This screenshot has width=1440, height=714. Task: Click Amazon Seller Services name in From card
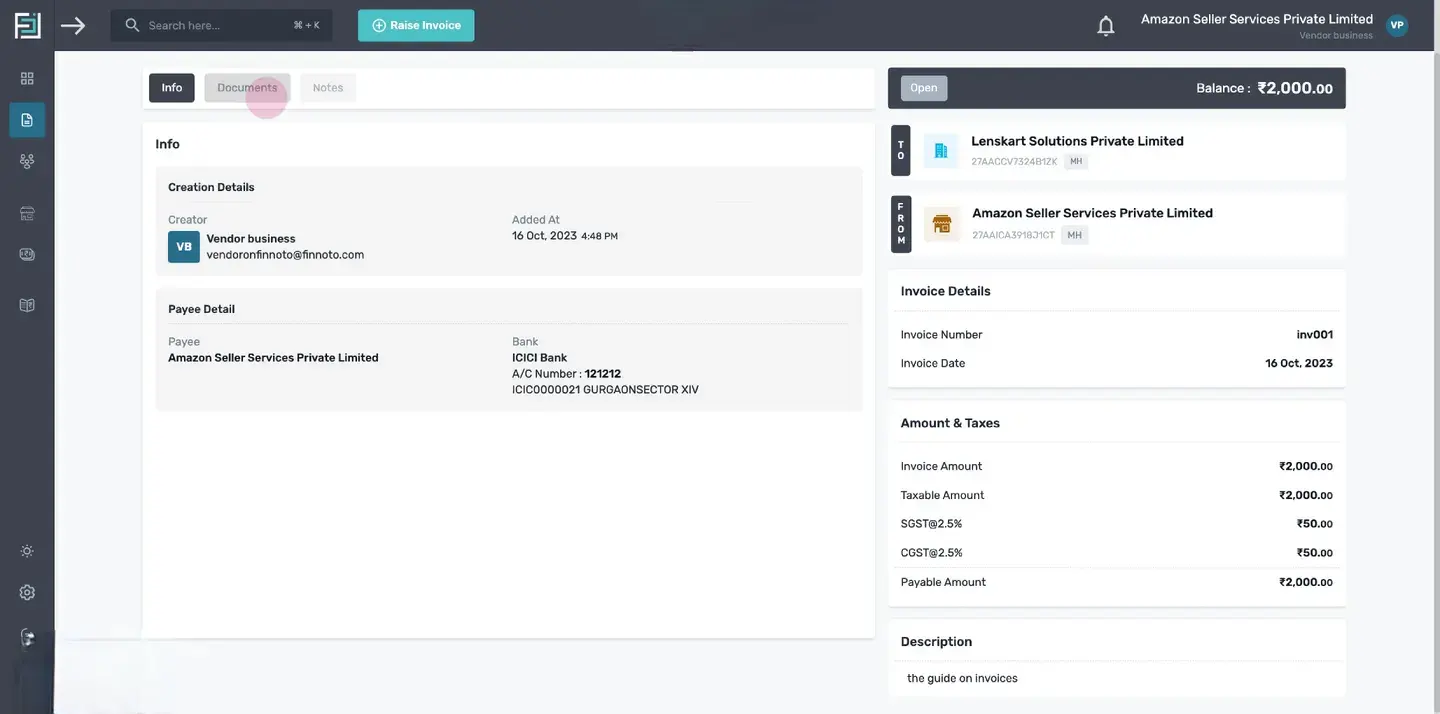[x=1092, y=213]
